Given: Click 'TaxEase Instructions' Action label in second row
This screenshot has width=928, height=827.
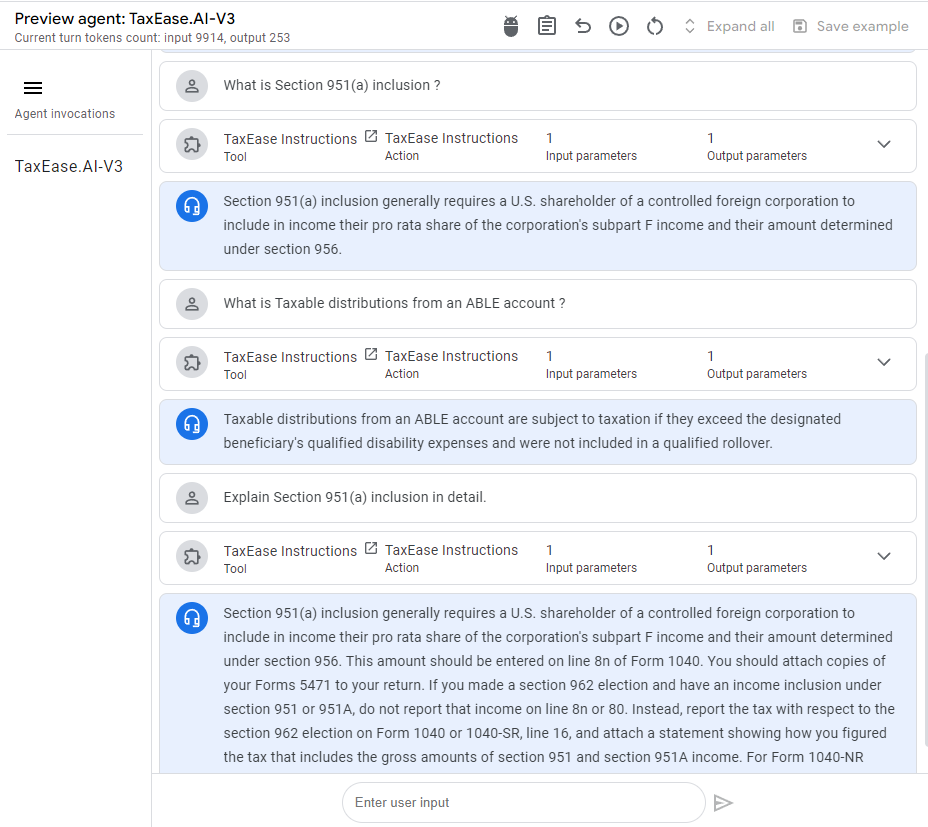Looking at the screenshot, I should (x=452, y=356).
